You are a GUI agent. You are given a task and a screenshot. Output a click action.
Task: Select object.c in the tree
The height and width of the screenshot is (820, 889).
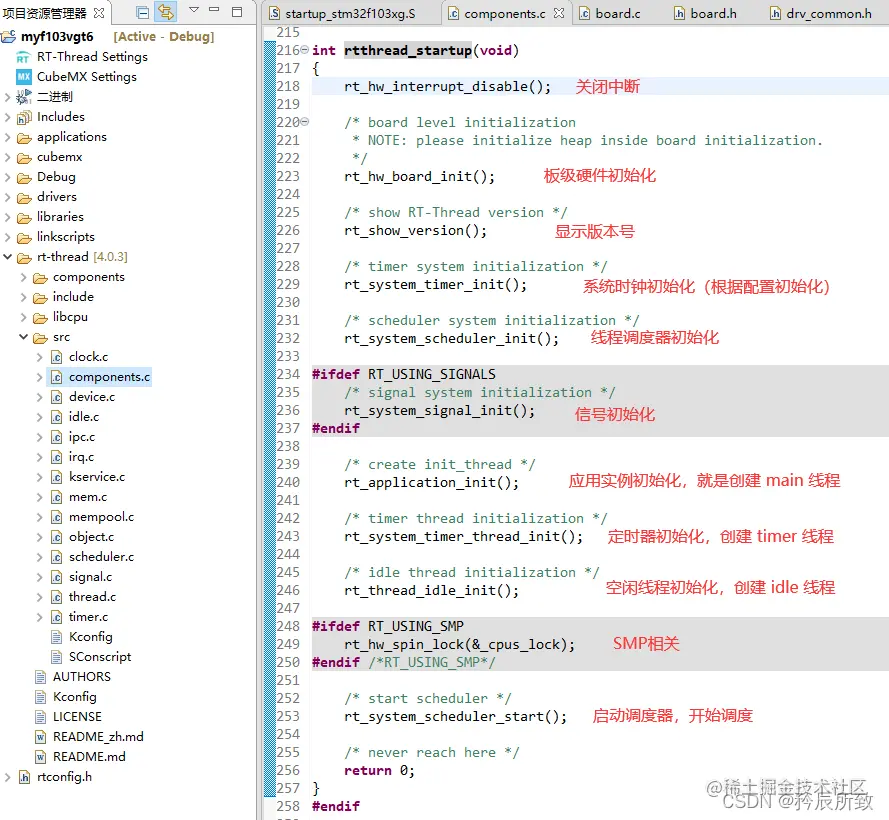pyautogui.click(x=91, y=537)
